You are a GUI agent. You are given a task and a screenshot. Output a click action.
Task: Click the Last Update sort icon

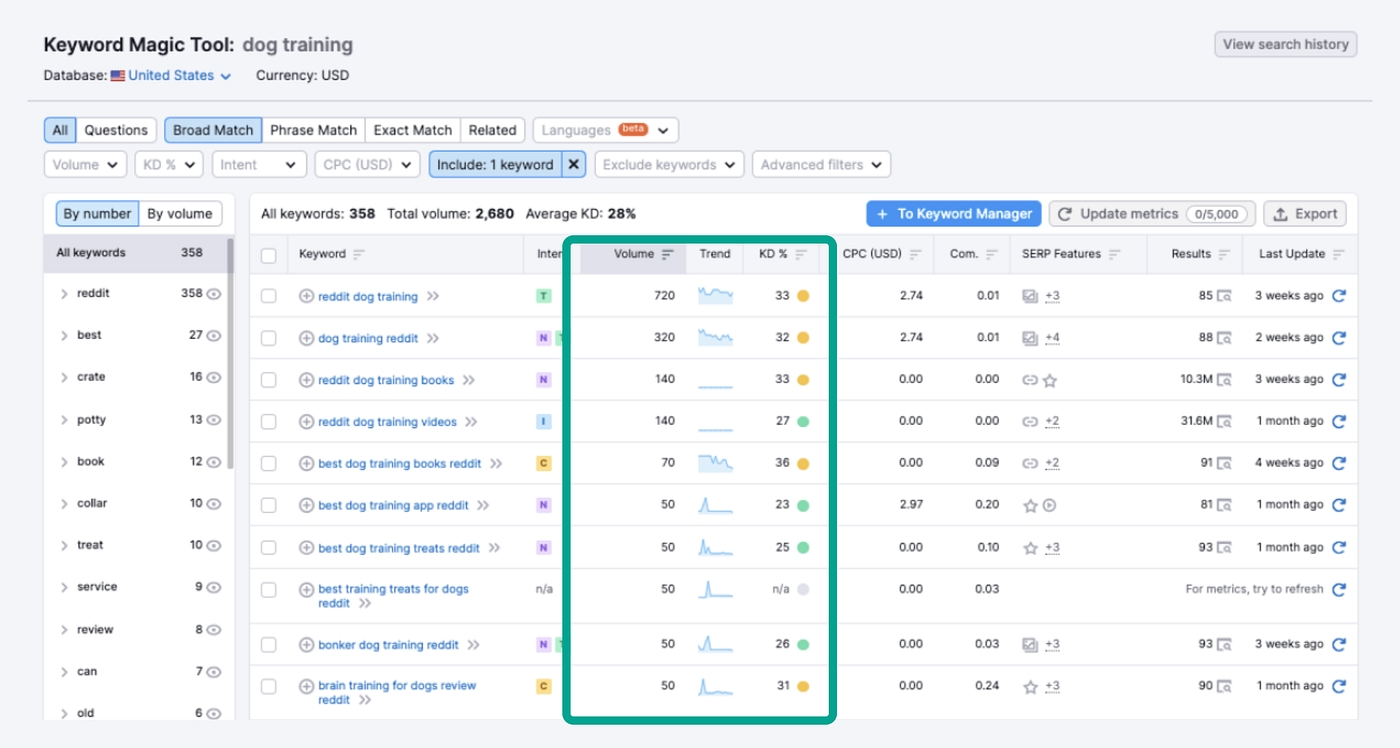(1338, 254)
